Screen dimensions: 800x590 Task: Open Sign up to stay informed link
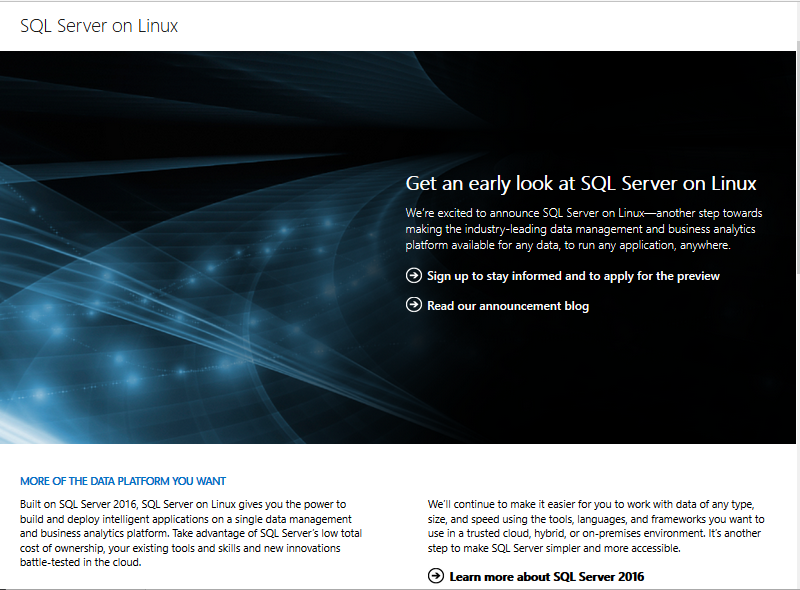click(573, 276)
